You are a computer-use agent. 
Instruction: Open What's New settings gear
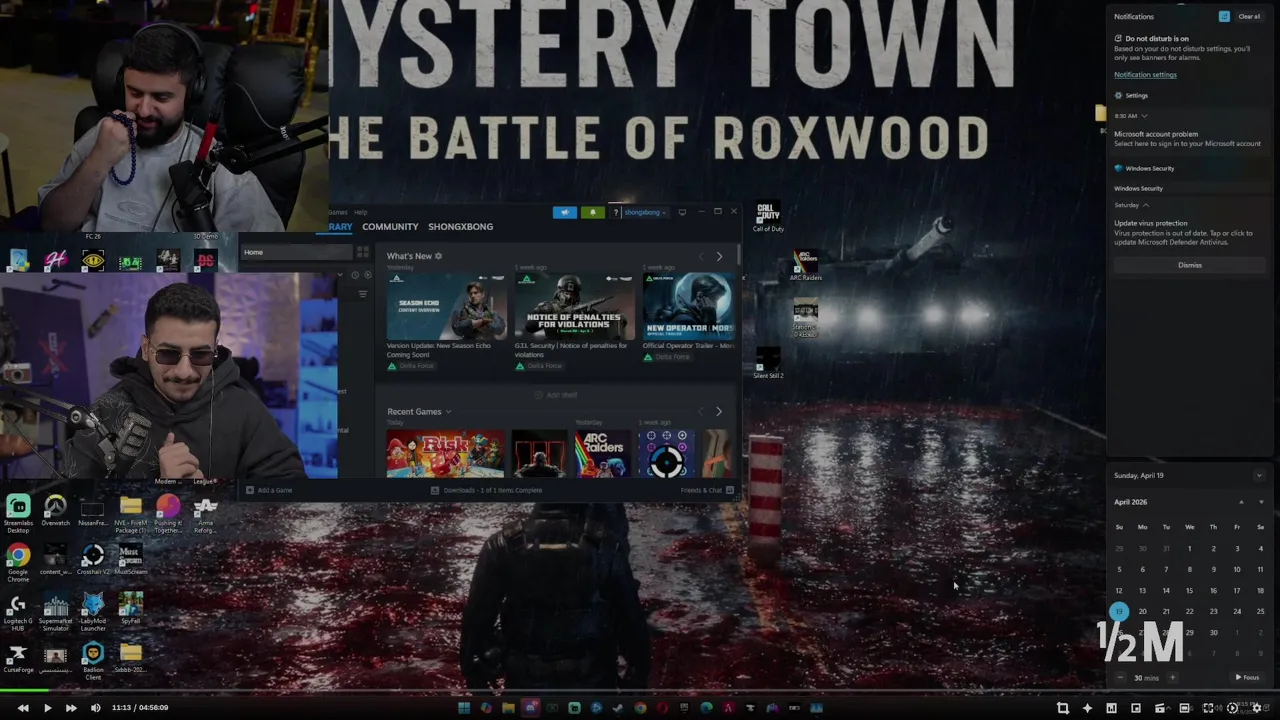tap(438, 256)
